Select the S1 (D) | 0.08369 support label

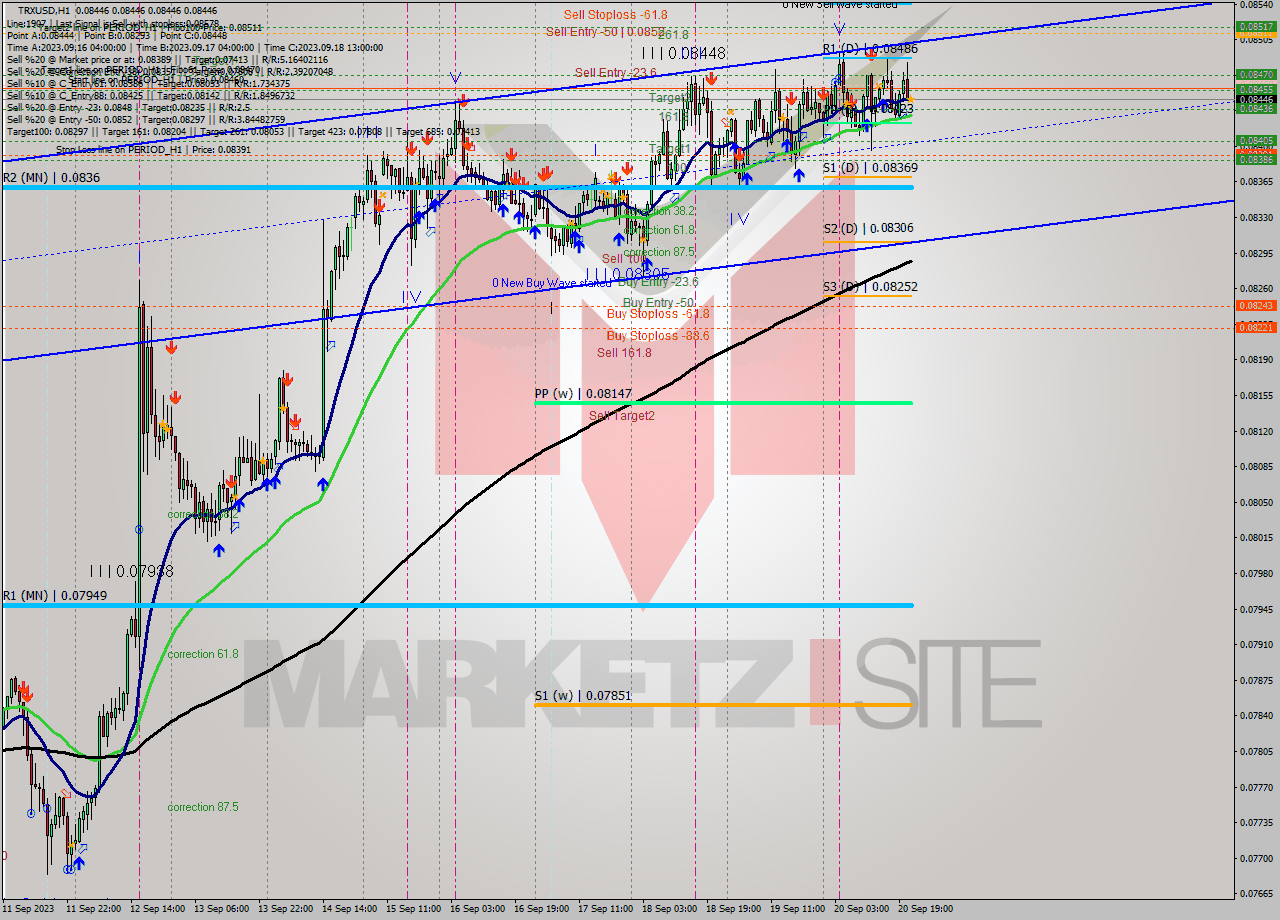coord(870,168)
